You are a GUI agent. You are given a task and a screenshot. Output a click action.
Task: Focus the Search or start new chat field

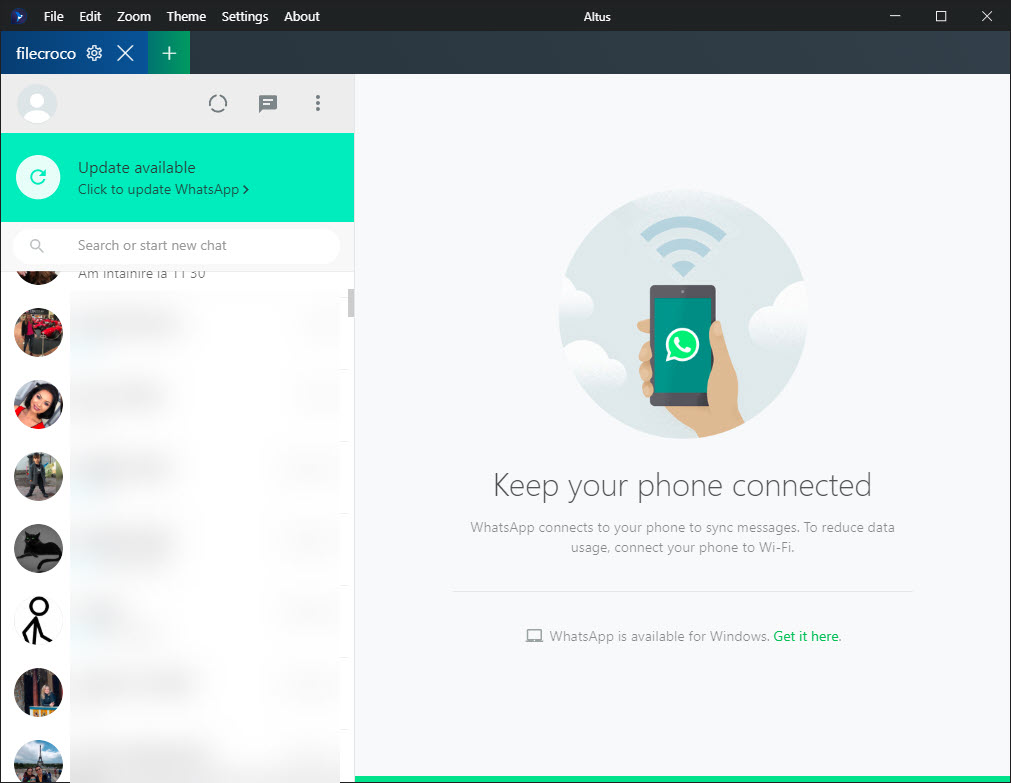pyautogui.click(x=177, y=246)
